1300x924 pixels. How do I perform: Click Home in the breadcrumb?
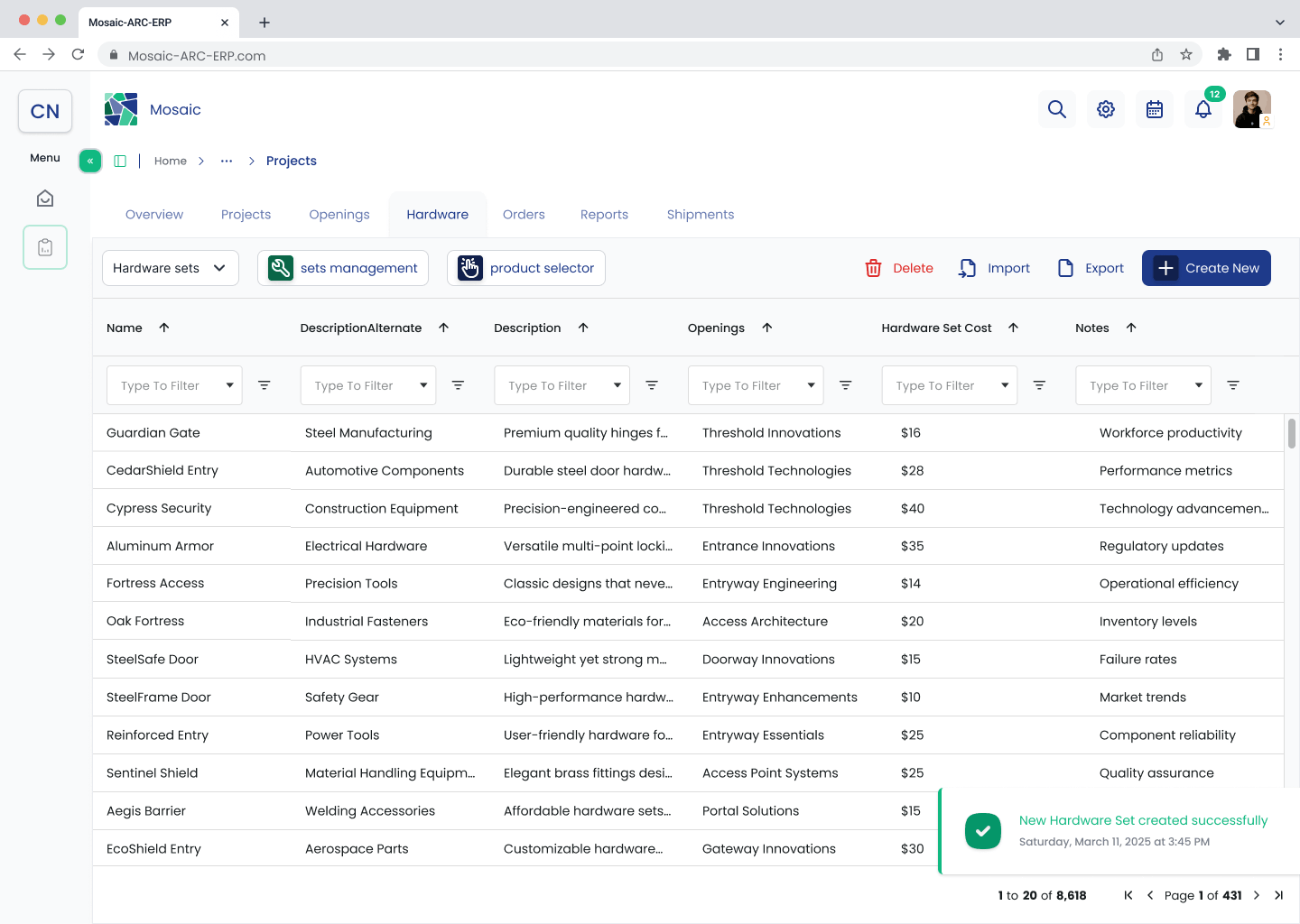[x=171, y=161]
